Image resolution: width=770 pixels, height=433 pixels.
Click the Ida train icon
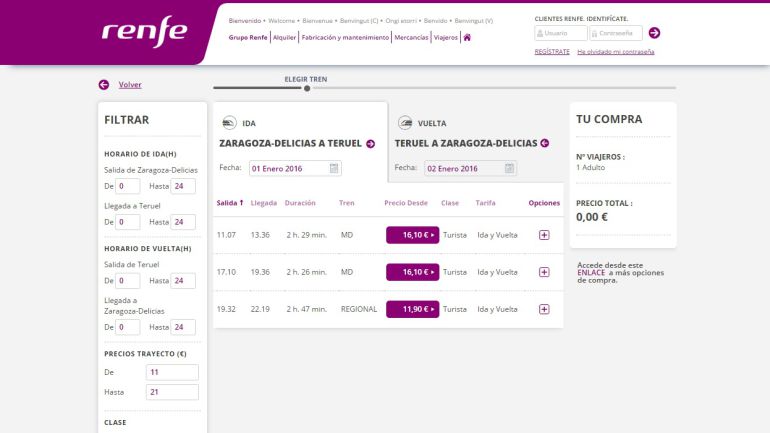point(229,123)
